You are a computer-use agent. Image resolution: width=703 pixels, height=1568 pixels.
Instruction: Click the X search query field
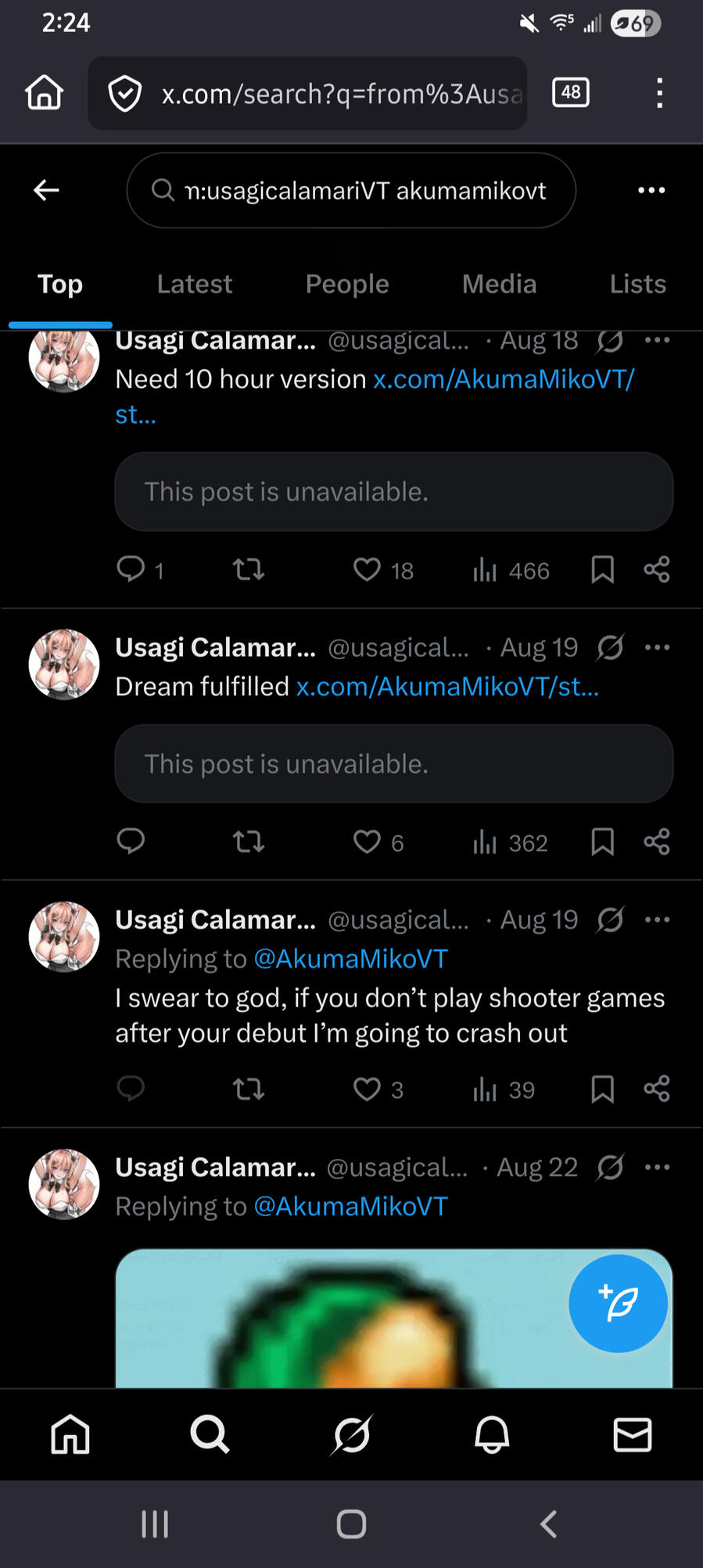[364, 191]
